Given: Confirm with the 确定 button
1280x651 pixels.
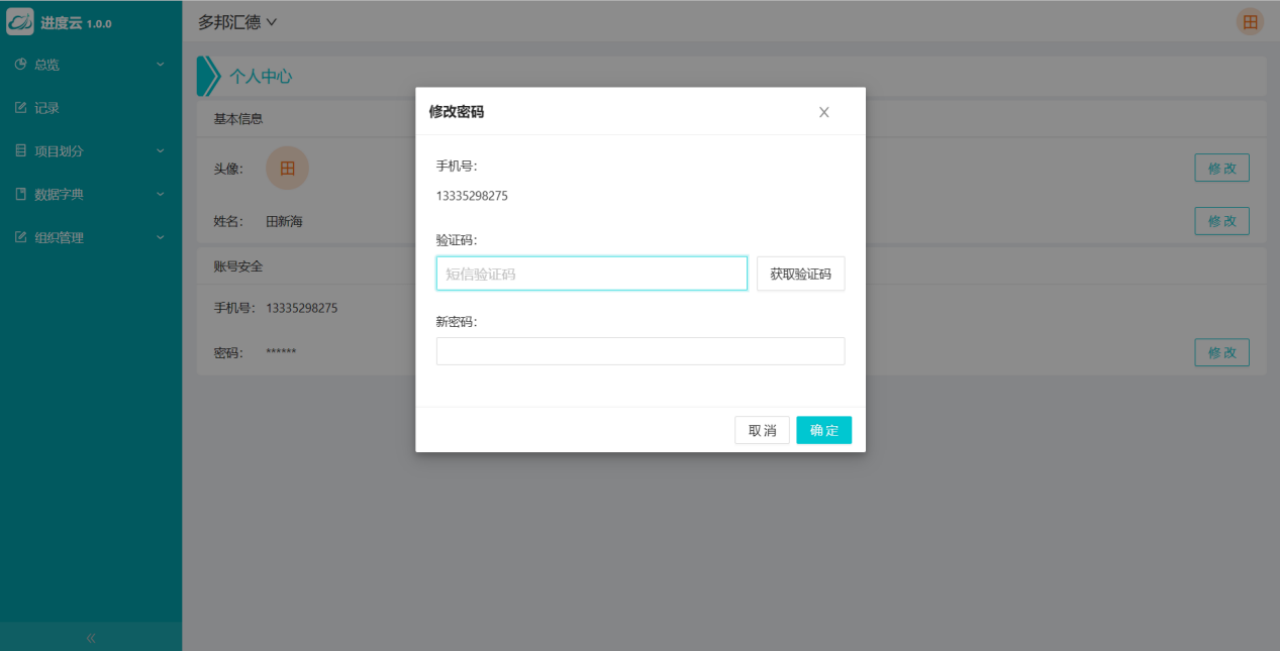Looking at the screenshot, I should (x=824, y=430).
